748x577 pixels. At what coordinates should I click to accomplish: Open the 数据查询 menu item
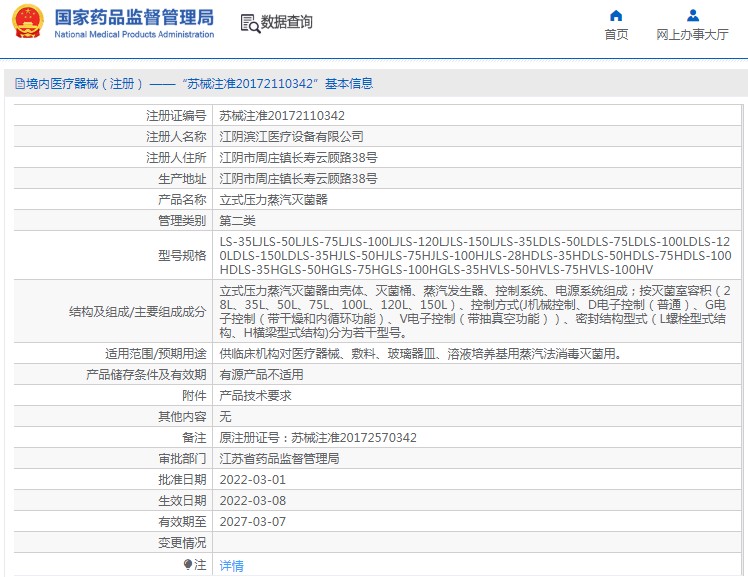286,22
